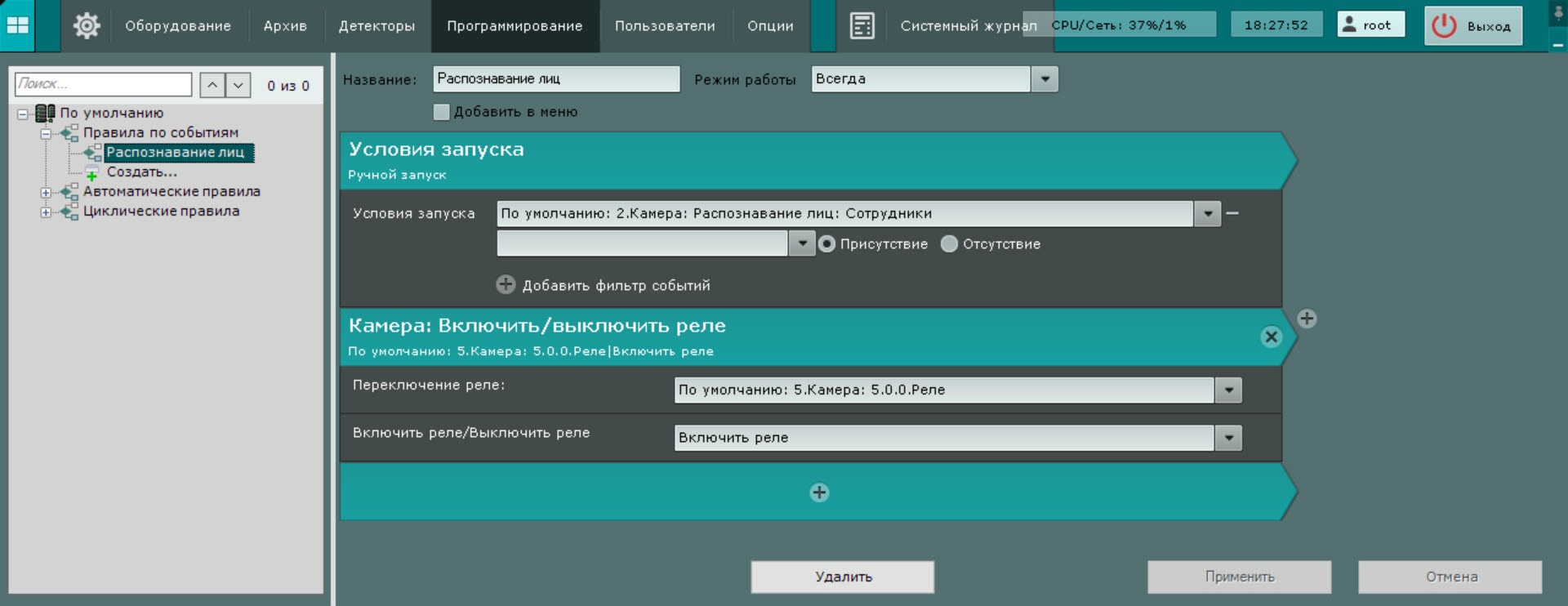Click the plus icon for adding an event filter
This screenshot has width=1568, height=606.
(506, 285)
